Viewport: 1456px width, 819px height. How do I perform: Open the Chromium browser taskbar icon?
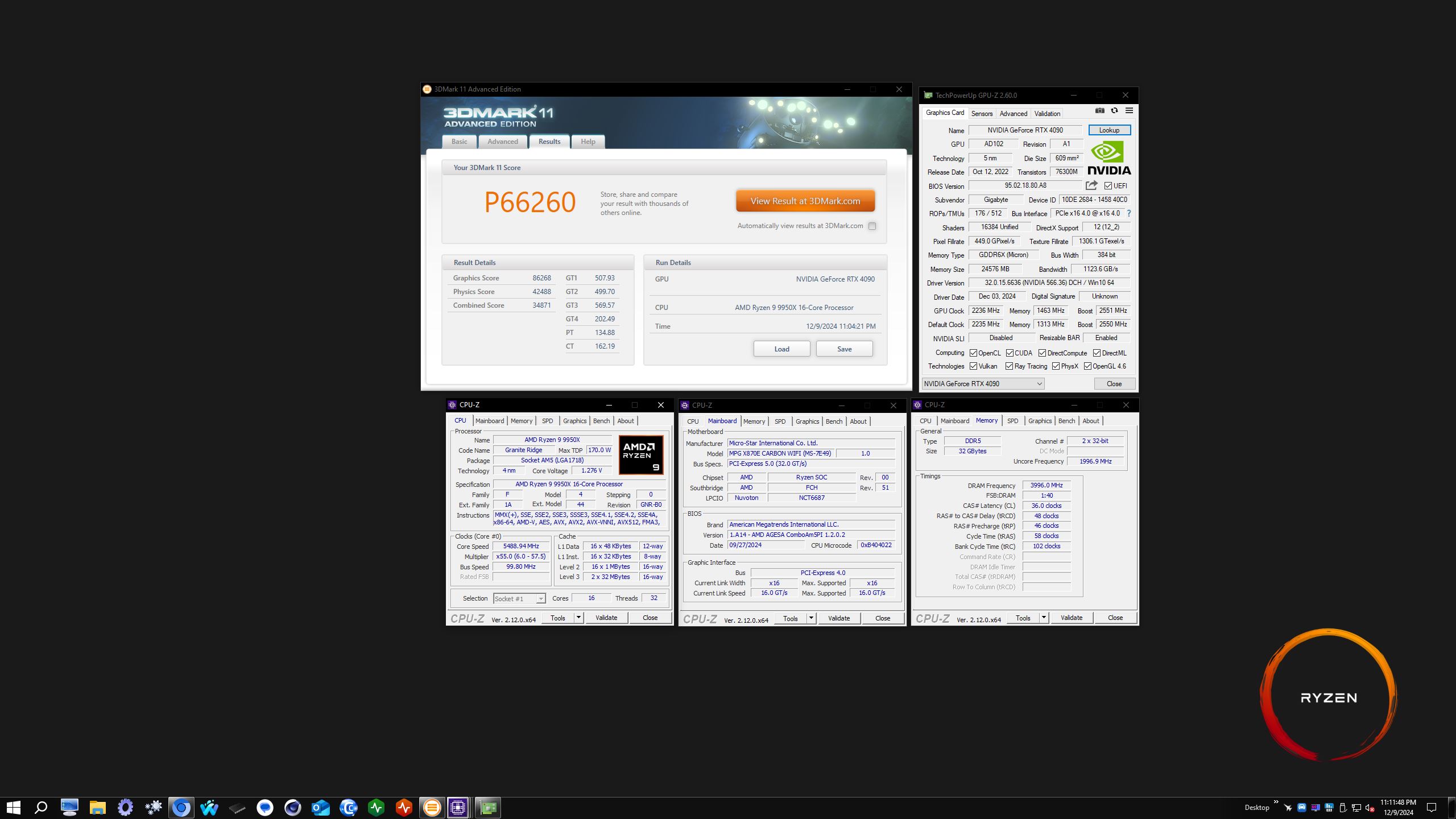181,807
